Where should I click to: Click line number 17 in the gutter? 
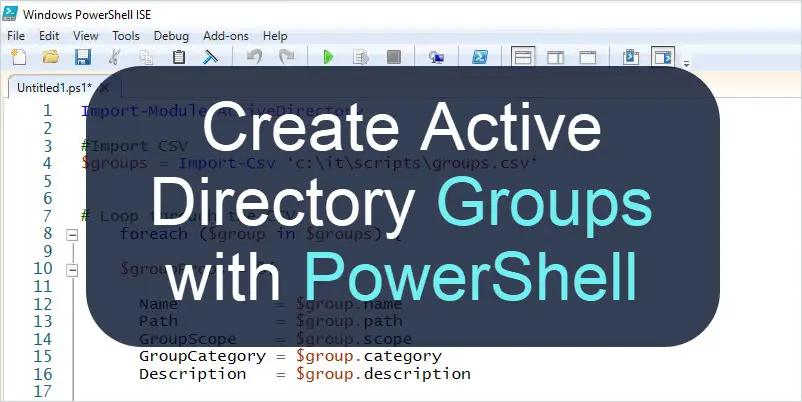pyautogui.click(x=43, y=391)
